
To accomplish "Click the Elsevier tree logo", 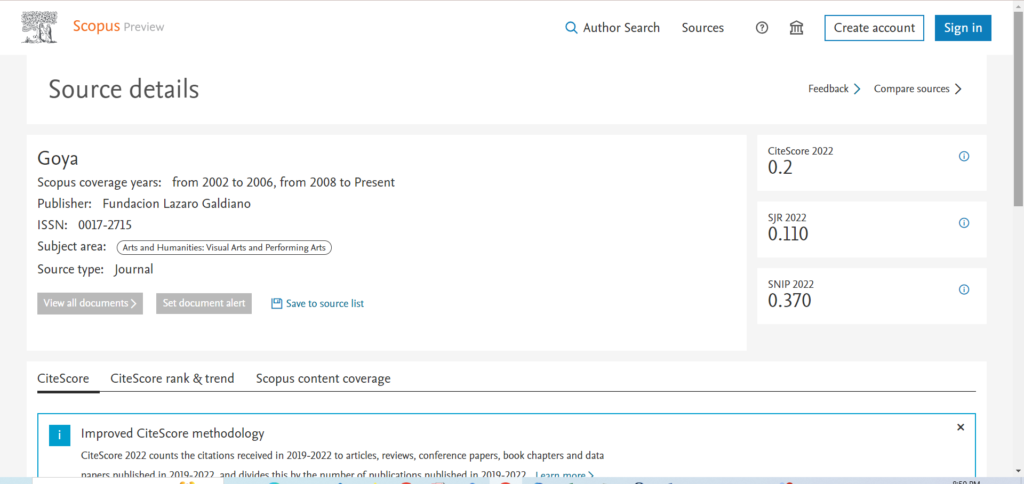I will click(41, 27).
